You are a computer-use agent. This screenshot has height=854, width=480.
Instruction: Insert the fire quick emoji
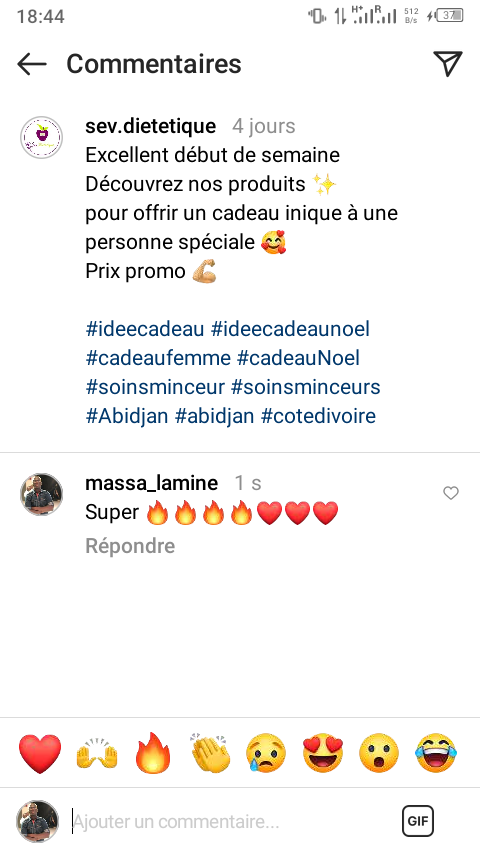(154, 753)
